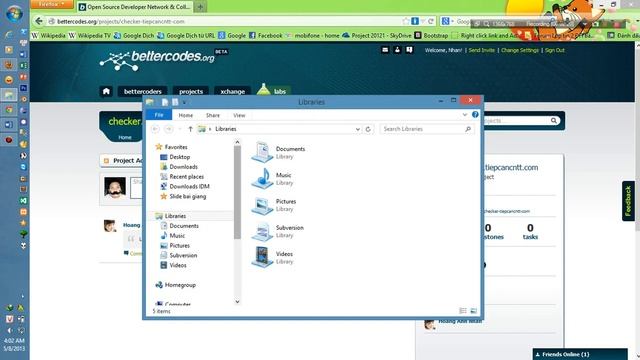Click the Feedback side button

(628, 201)
